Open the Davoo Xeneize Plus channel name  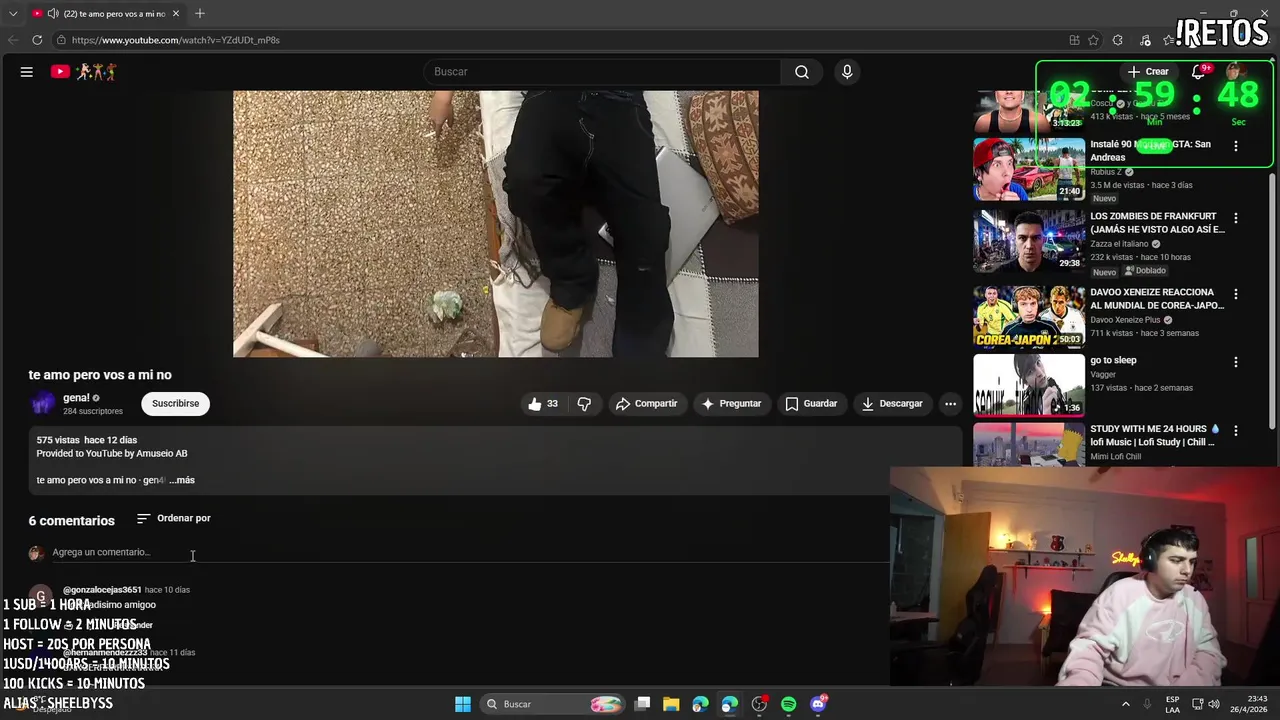click(1124, 320)
